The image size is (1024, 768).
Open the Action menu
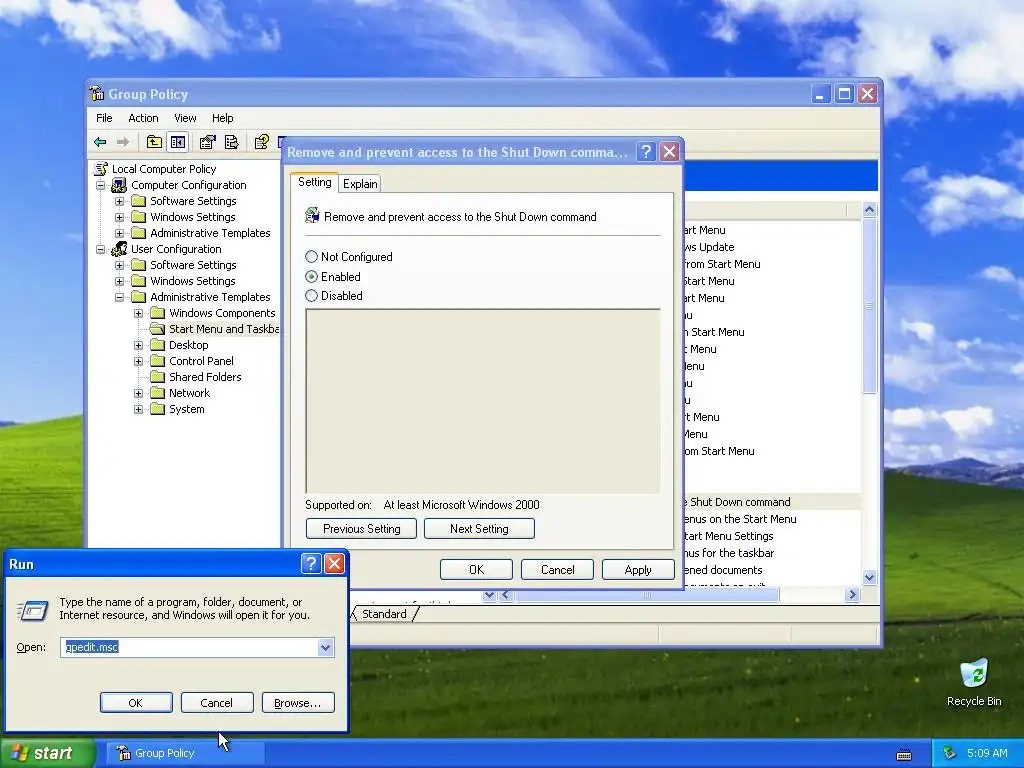(x=143, y=118)
